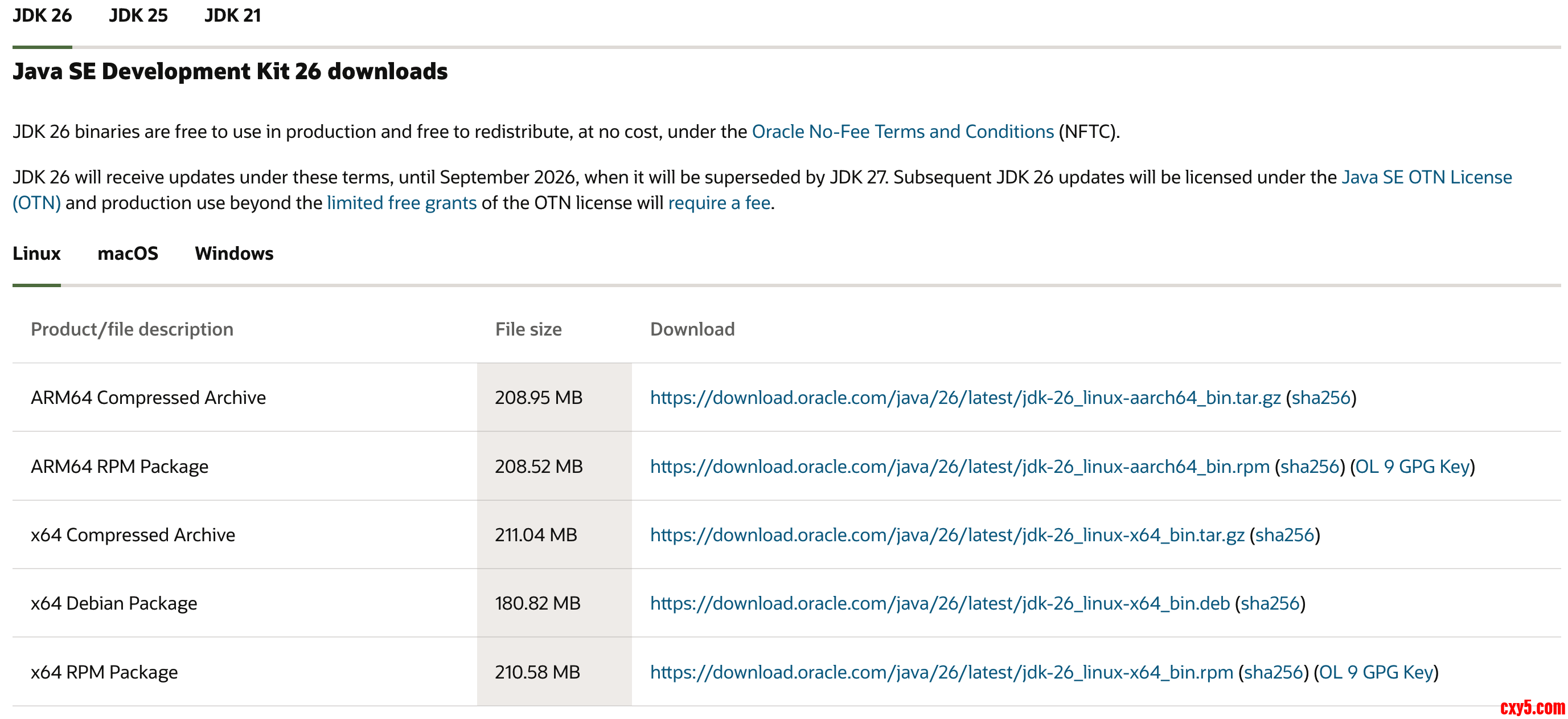The height and width of the screenshot is (719, 1568).
Task: Download the linux-x64 RPM package
Action: (941, 672)
